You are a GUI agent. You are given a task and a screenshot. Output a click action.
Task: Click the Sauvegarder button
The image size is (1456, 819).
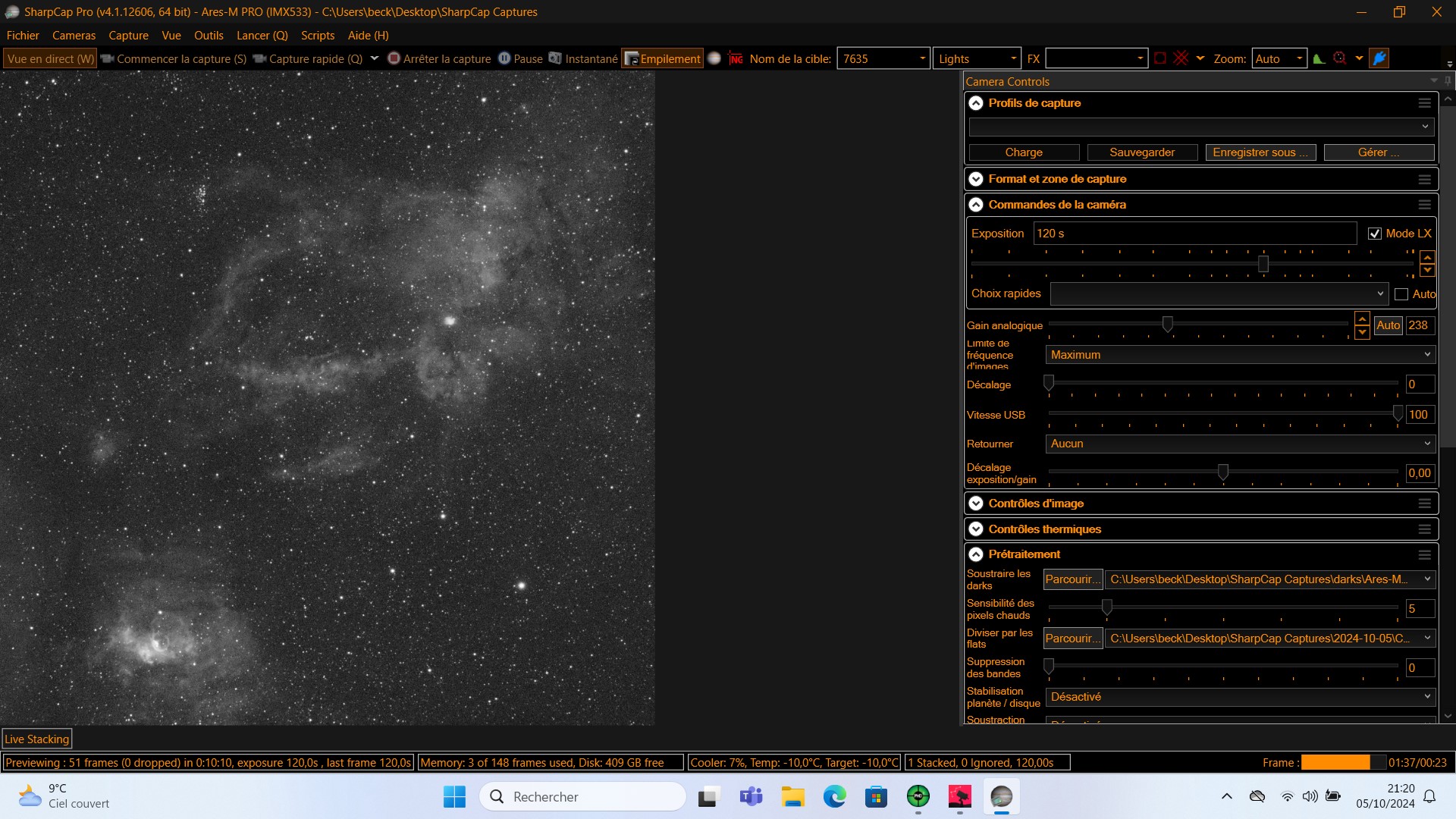[x=1142, y=152]
